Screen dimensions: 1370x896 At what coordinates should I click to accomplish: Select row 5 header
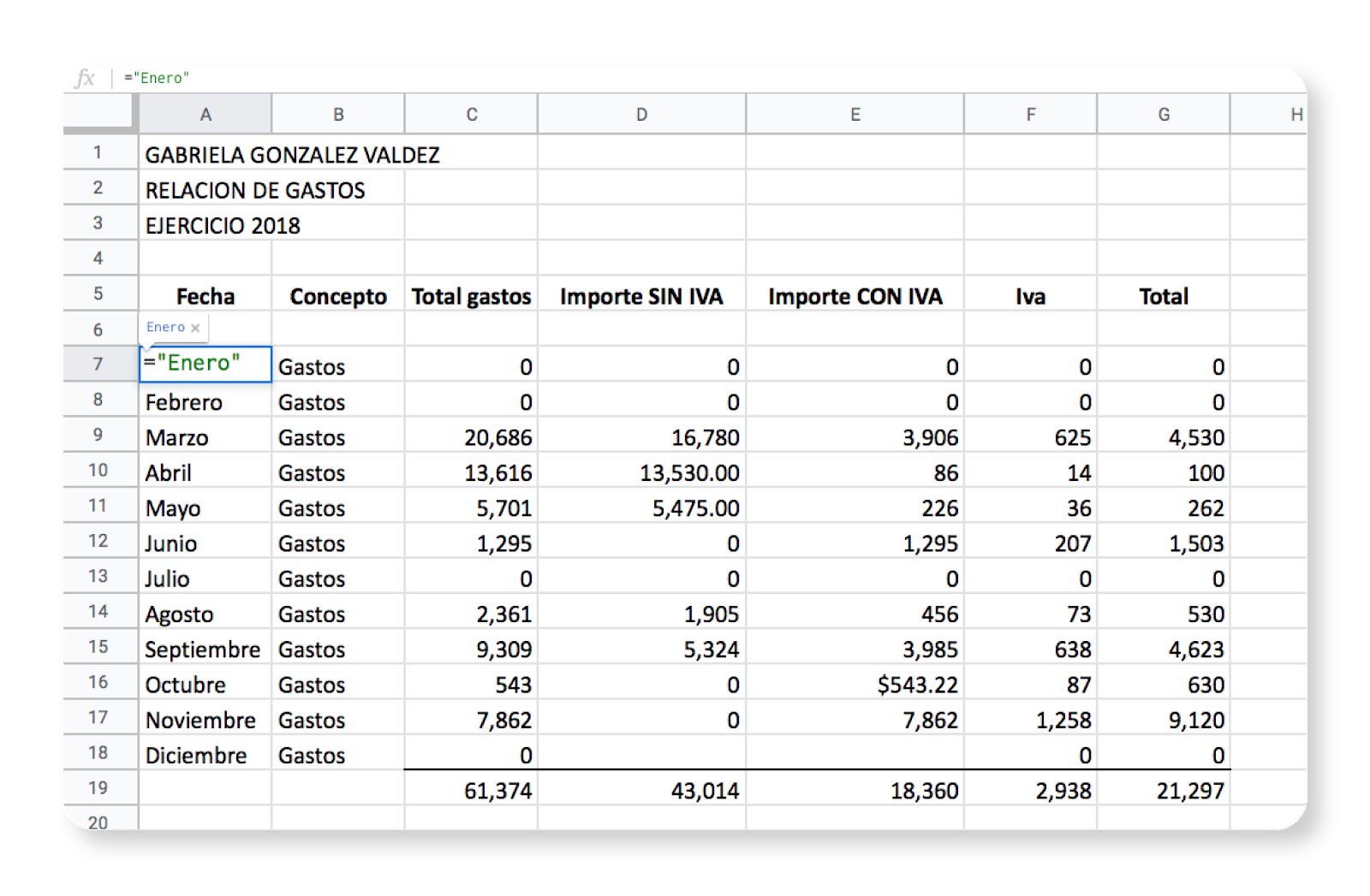98,294
